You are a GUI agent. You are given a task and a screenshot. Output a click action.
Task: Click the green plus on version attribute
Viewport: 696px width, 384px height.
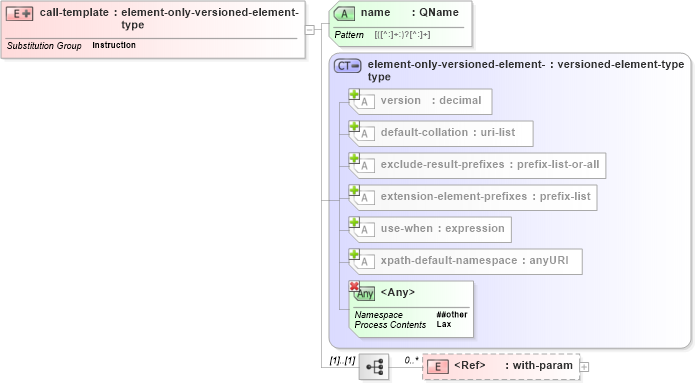[x=354, y=94]
